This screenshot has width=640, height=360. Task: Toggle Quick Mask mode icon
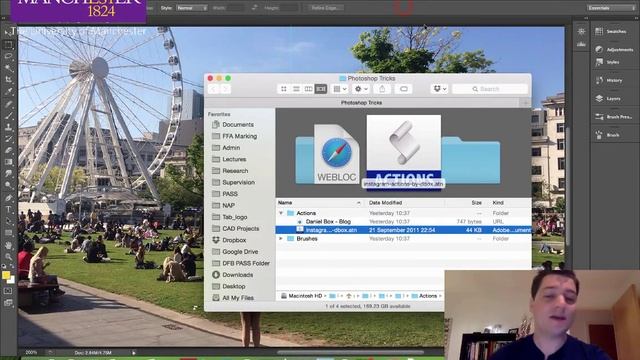8,291
